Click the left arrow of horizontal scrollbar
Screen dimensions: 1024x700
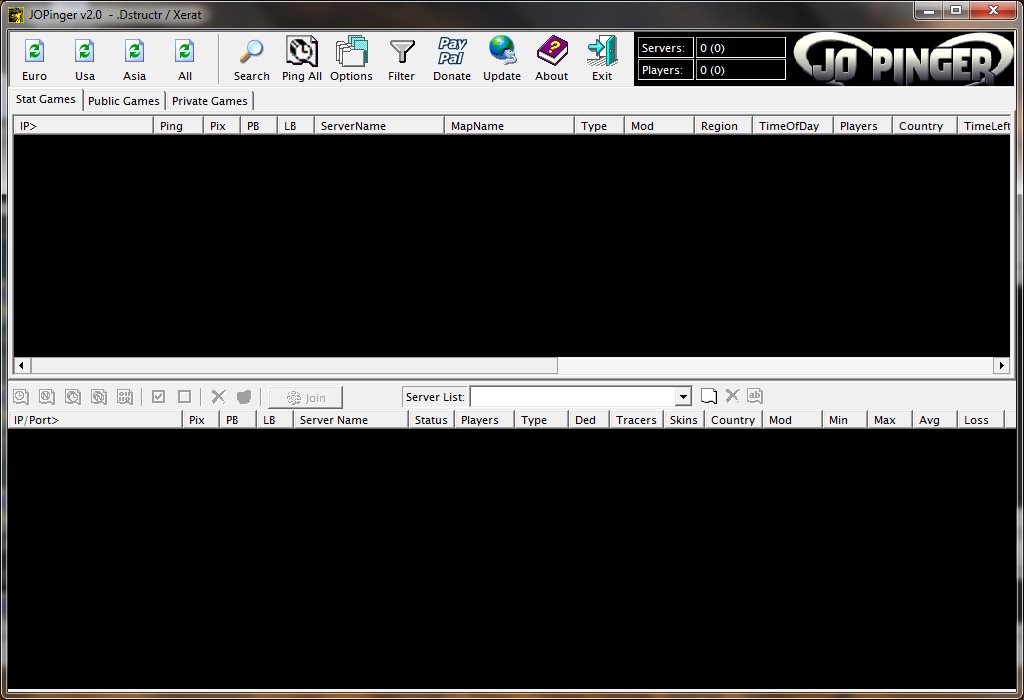tap(21, 366)
